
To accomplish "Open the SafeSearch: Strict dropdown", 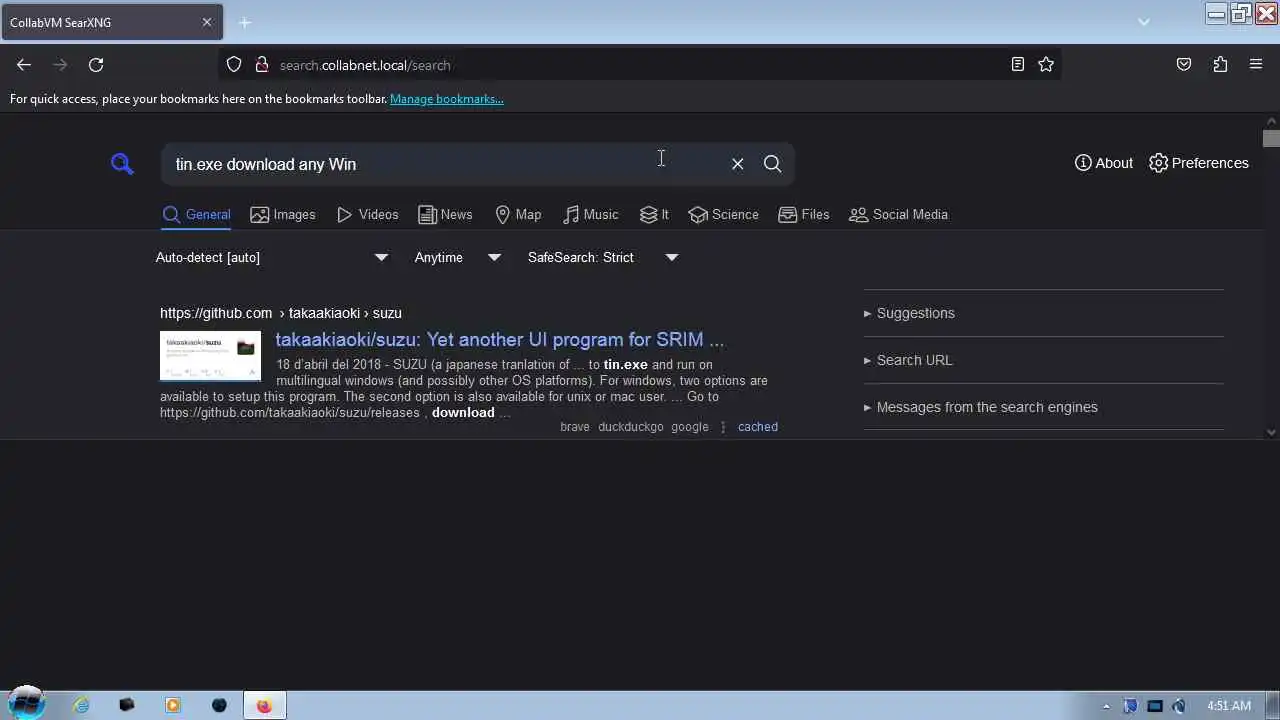I will [x=603, y=257].
